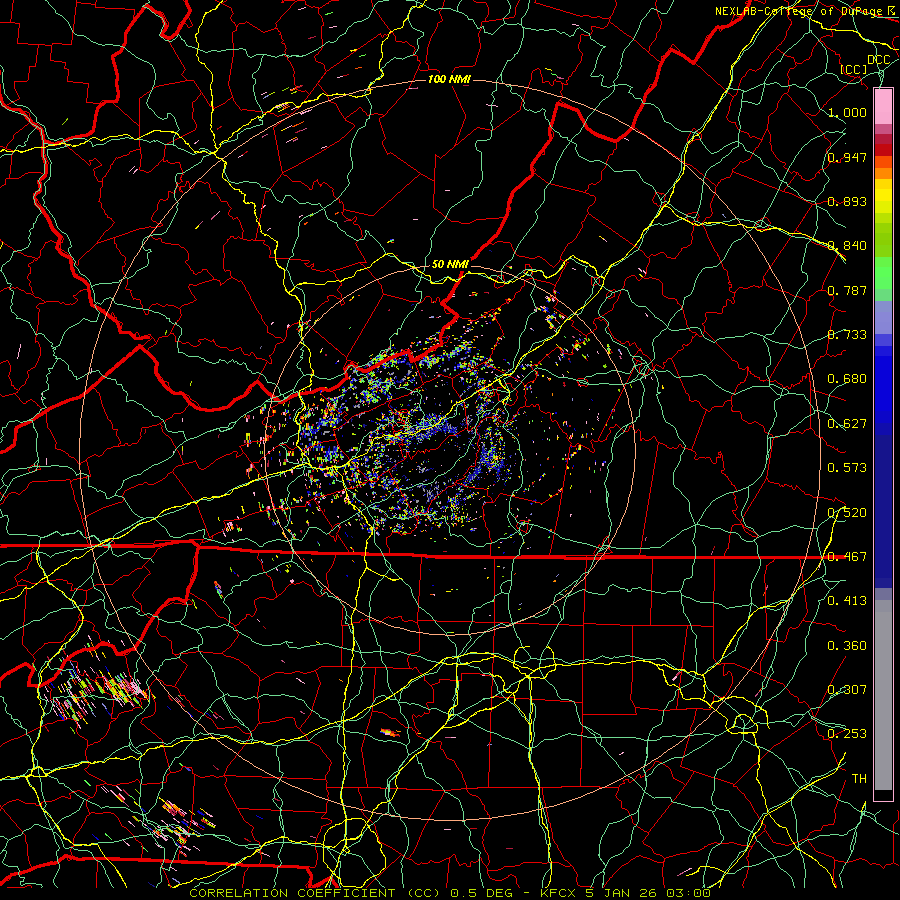Select the 0.307 scale label

point(847,690)
